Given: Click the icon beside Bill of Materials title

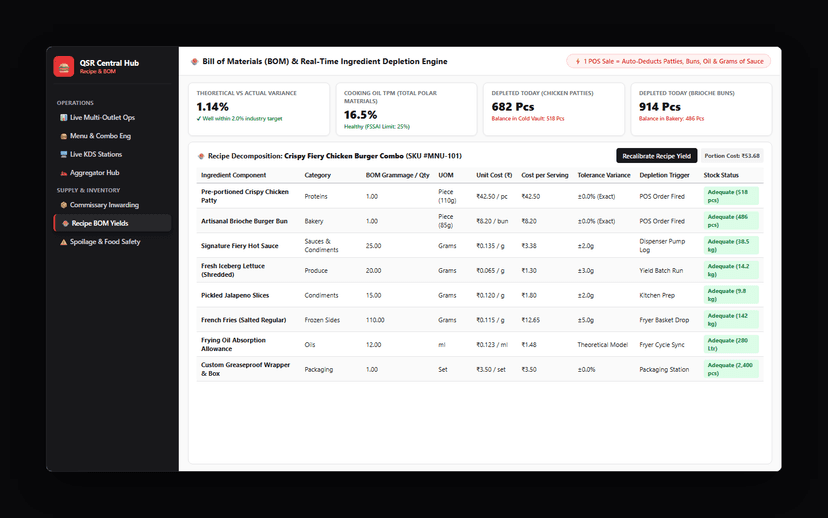Looking at the screenshot, I should click(194, 61).
